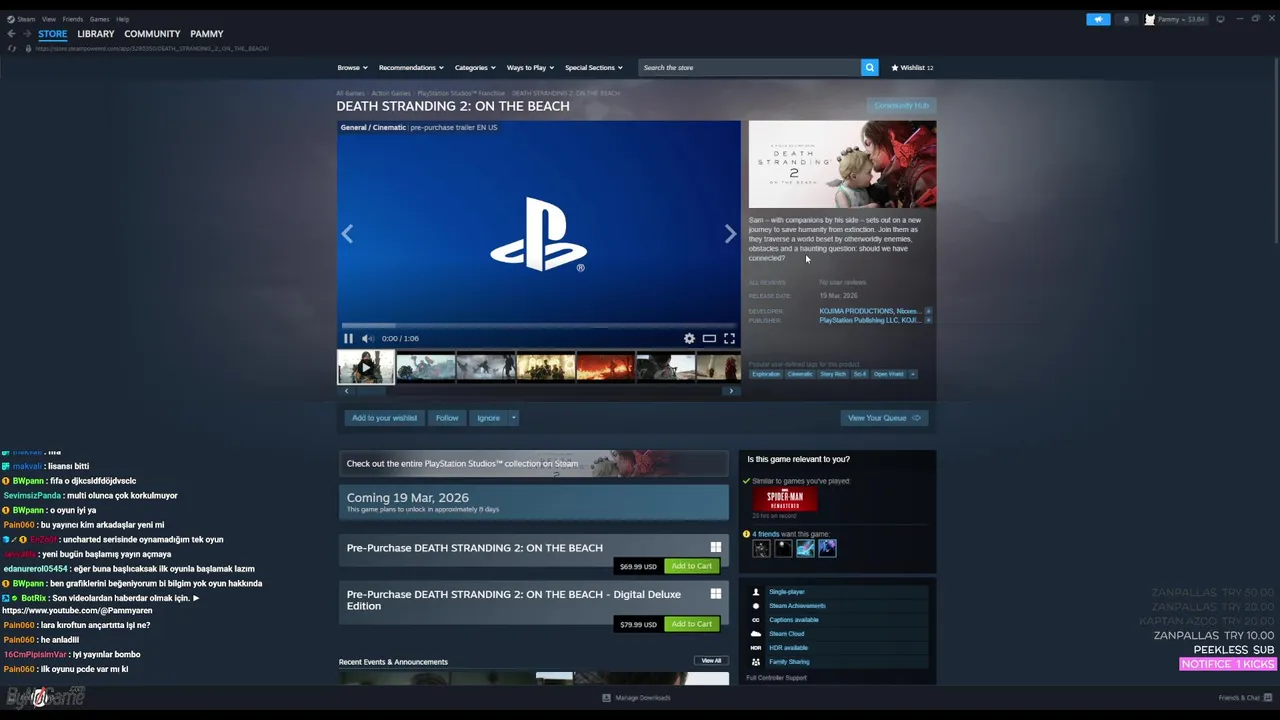This screenshot has width=1280, height=720.
Task: Open the Games menu
Action: click(x=100, y=19)
